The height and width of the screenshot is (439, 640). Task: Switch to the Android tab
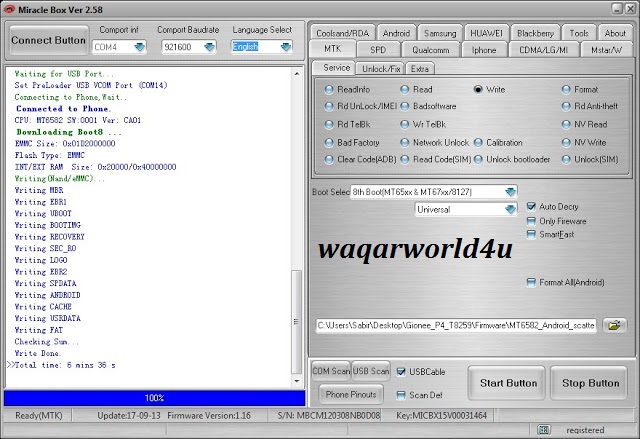click(396, 33)
